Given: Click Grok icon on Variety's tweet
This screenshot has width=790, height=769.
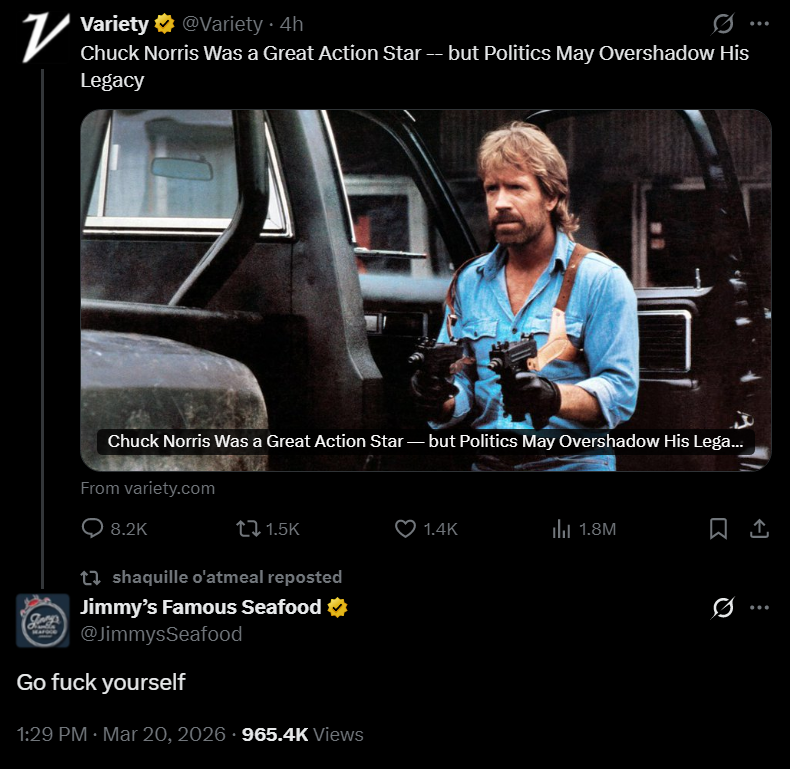Looking at the screenshot, I should click(721, 24).
